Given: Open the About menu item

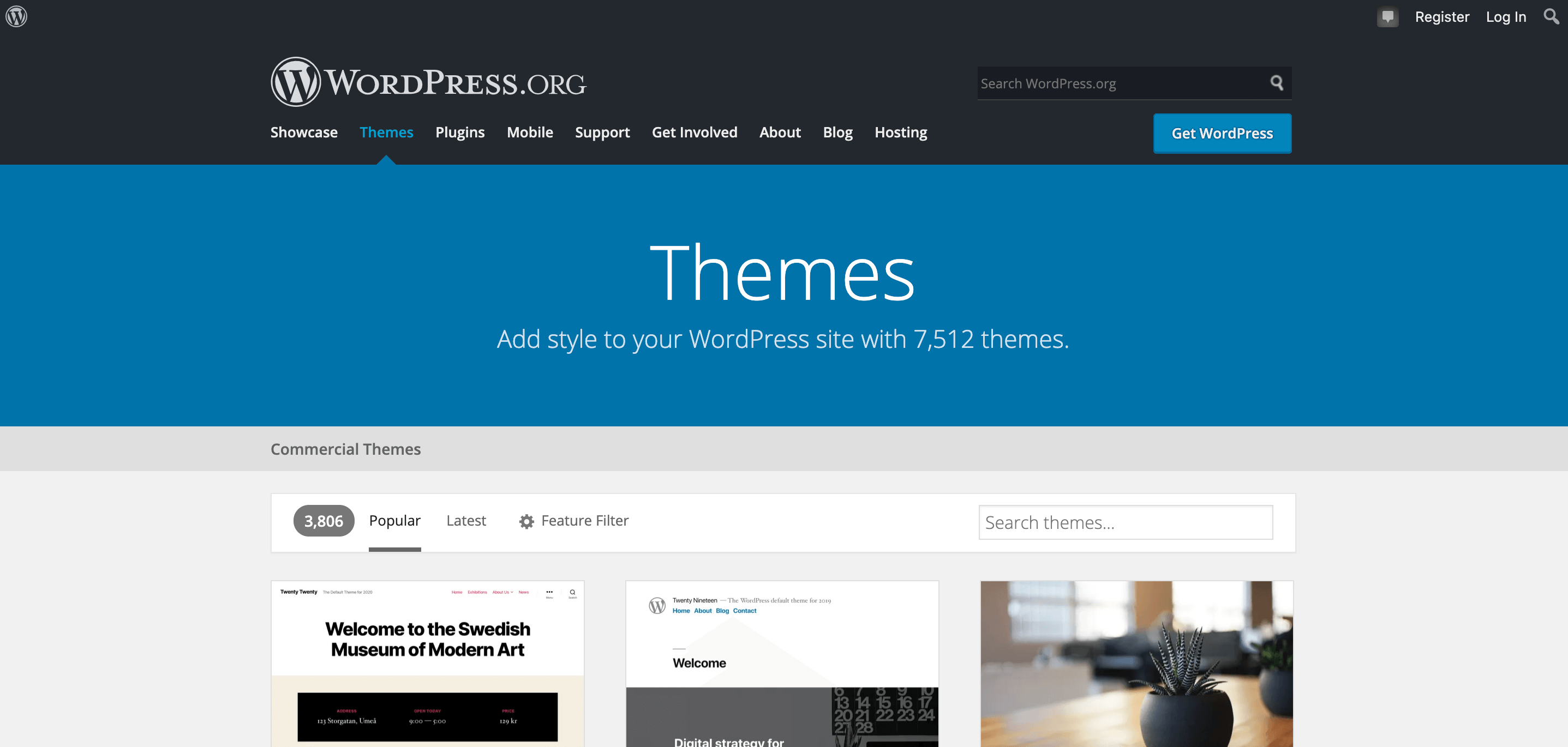Looking at the screenshot, I should tap(780, 132).
